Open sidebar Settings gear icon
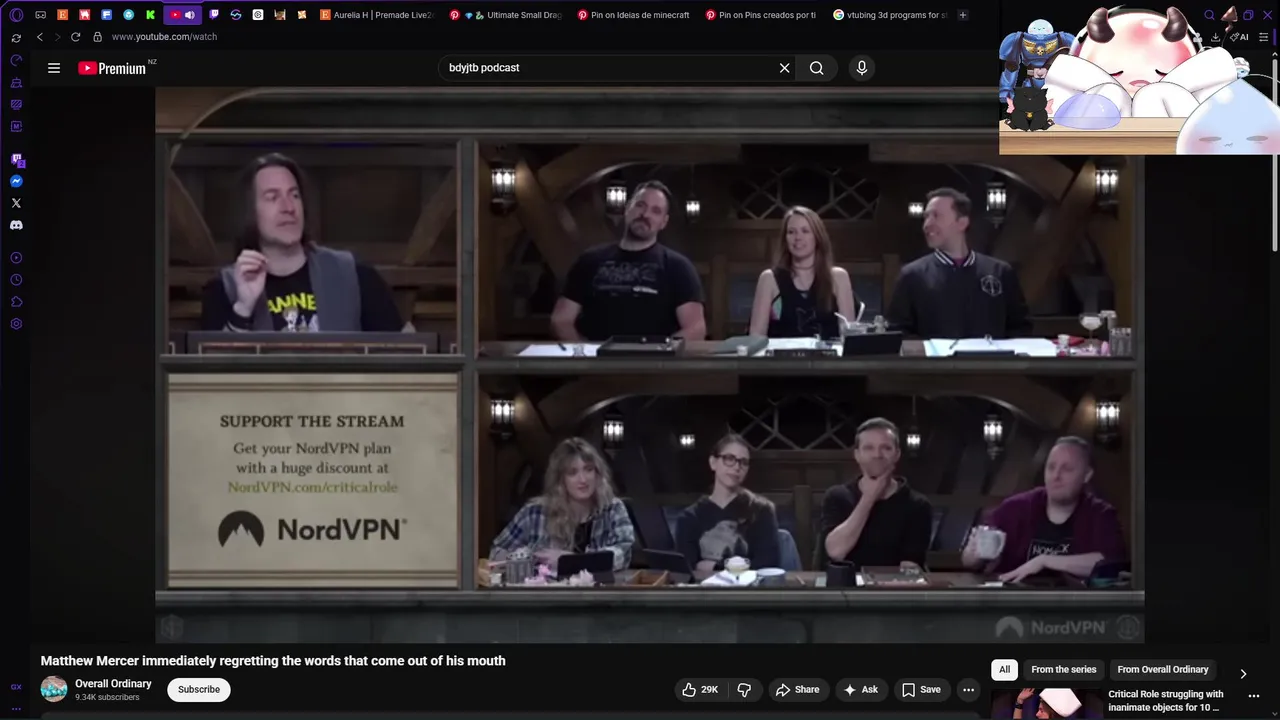This screenshot has height=720, width=1280. point(16,324)
